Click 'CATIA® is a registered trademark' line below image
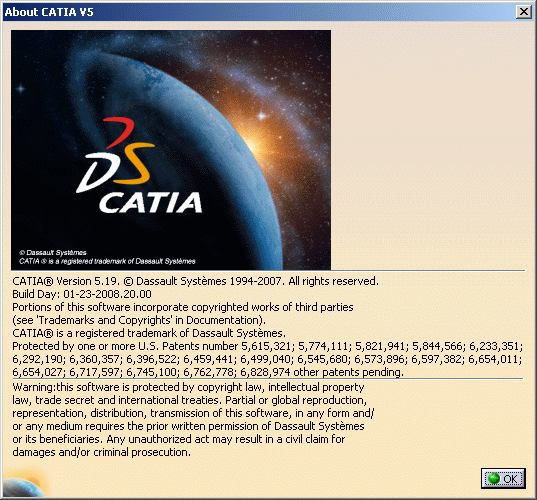The image size is (537, 500). click(x=149, y=333)
